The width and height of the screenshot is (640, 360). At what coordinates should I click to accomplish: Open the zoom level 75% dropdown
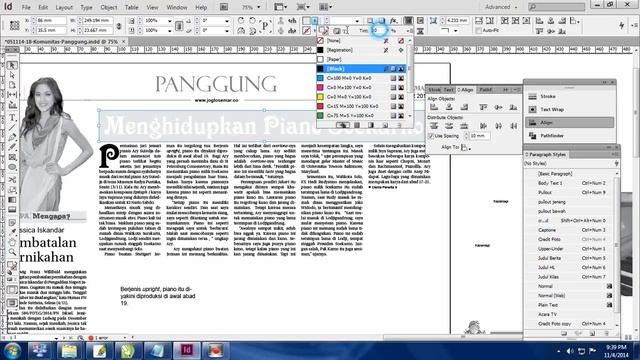tap(258, 7)
